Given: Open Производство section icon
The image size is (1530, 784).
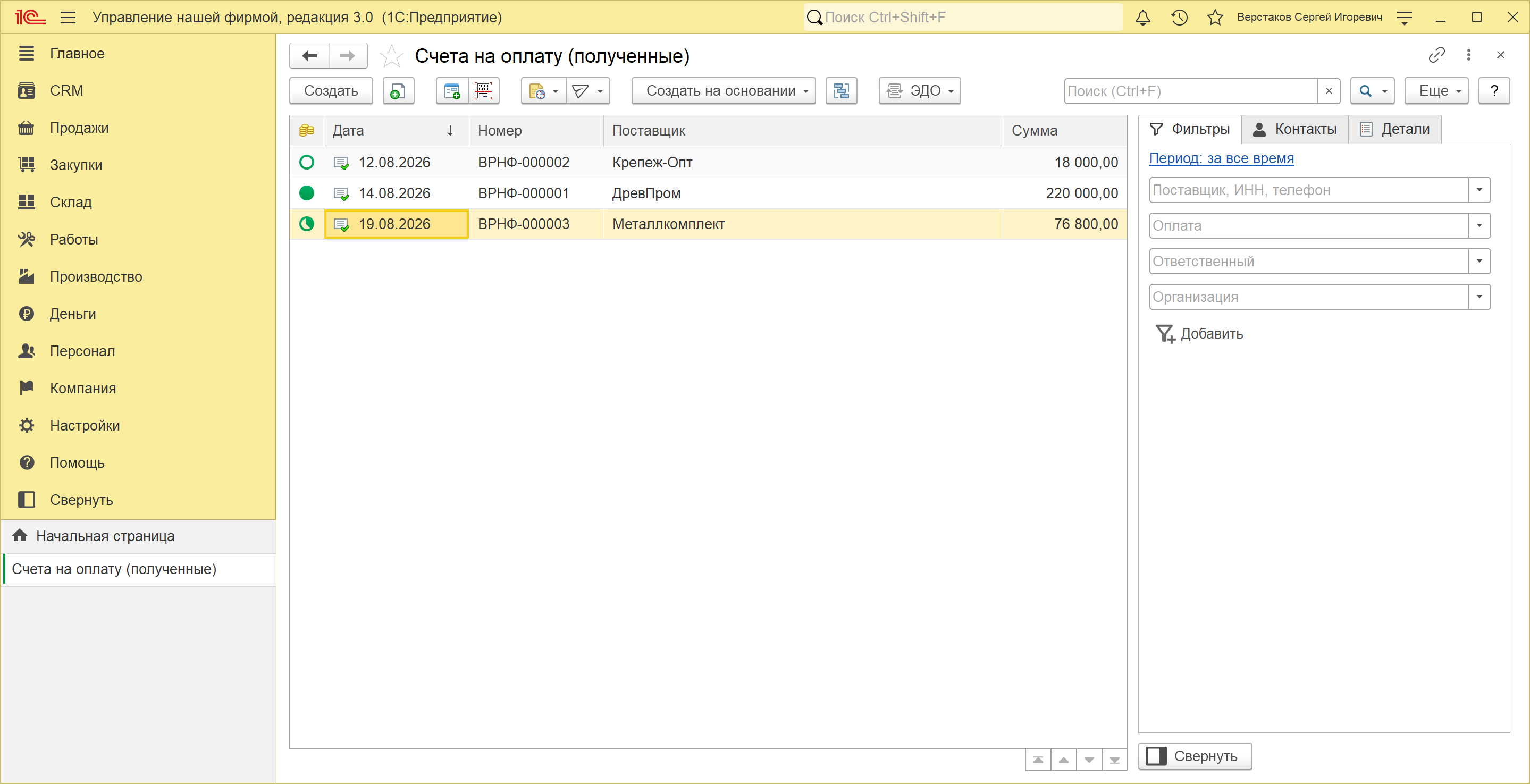Looking at the screenshot, I should [x=27, y=276].
